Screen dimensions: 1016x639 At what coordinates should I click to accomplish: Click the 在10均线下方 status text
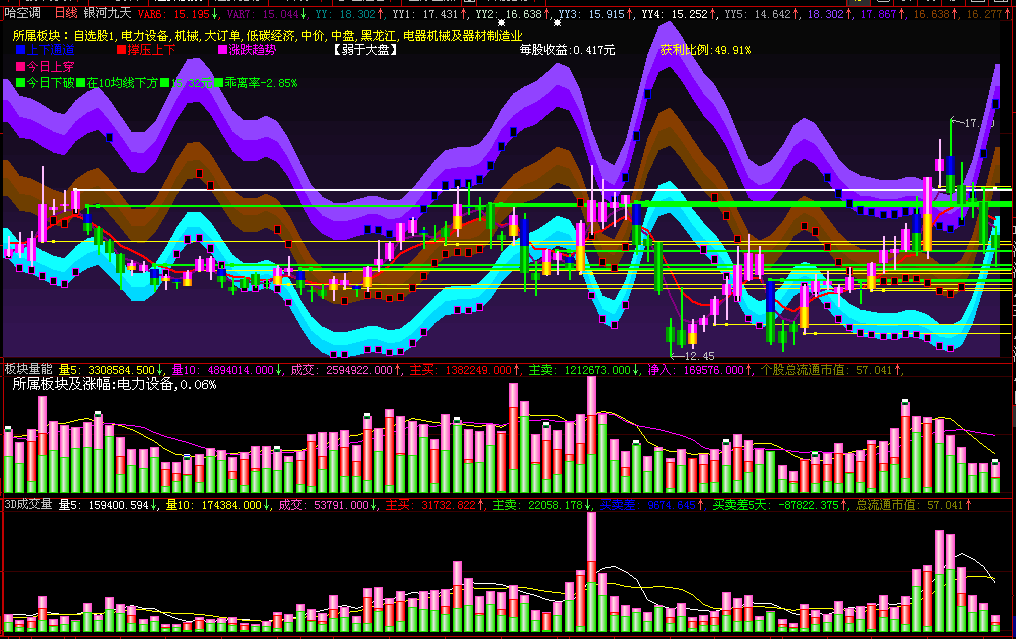tap(122, 82)
